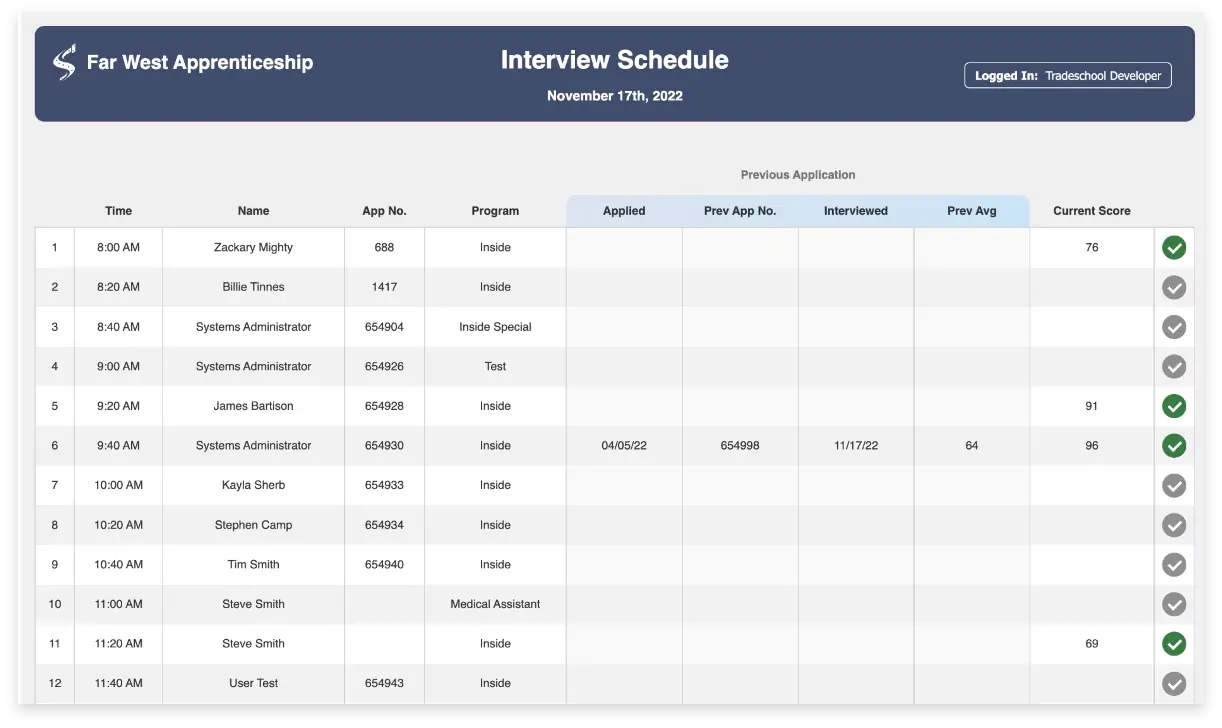
Task: Click the green checkmark for James Bartison
Action: [1174, 406]
